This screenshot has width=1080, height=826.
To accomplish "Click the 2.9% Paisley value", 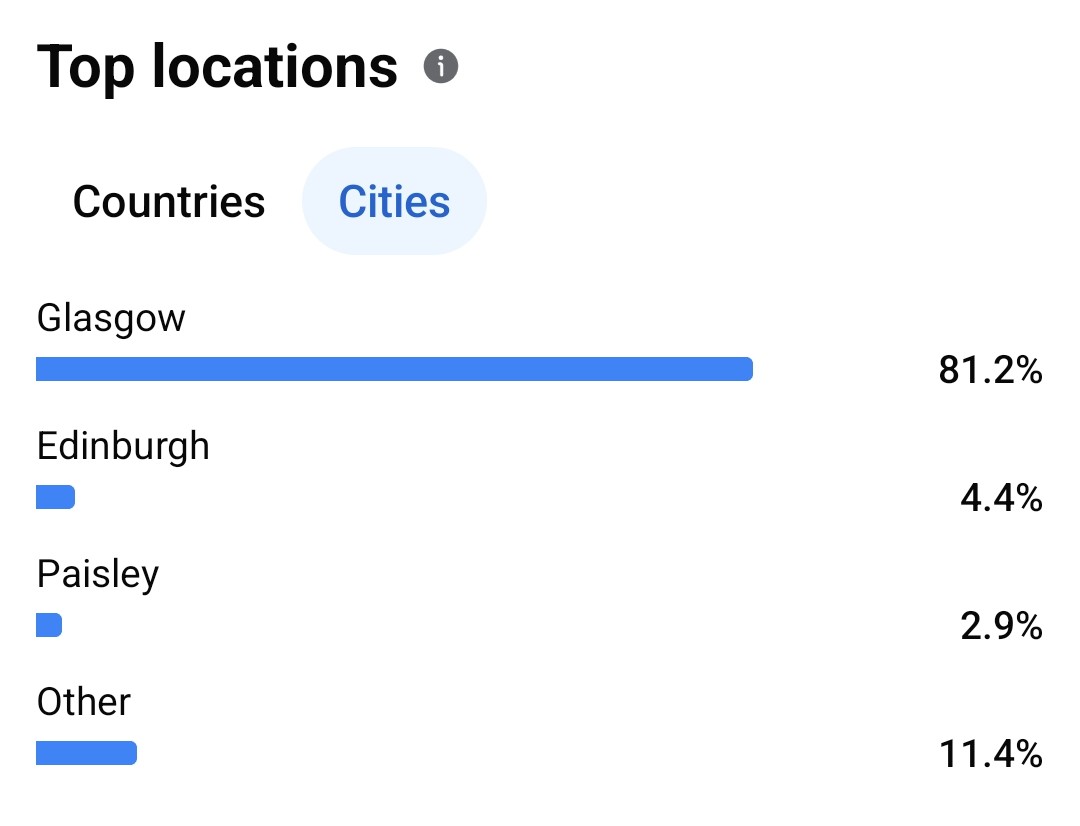I will click(x=1001, y=627).
